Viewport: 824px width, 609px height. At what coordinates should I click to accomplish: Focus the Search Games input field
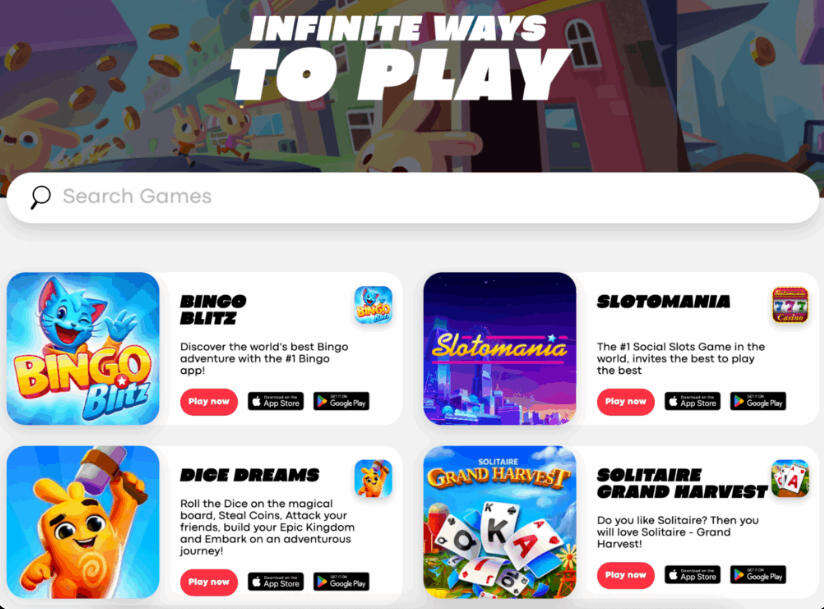pos(413,198)
